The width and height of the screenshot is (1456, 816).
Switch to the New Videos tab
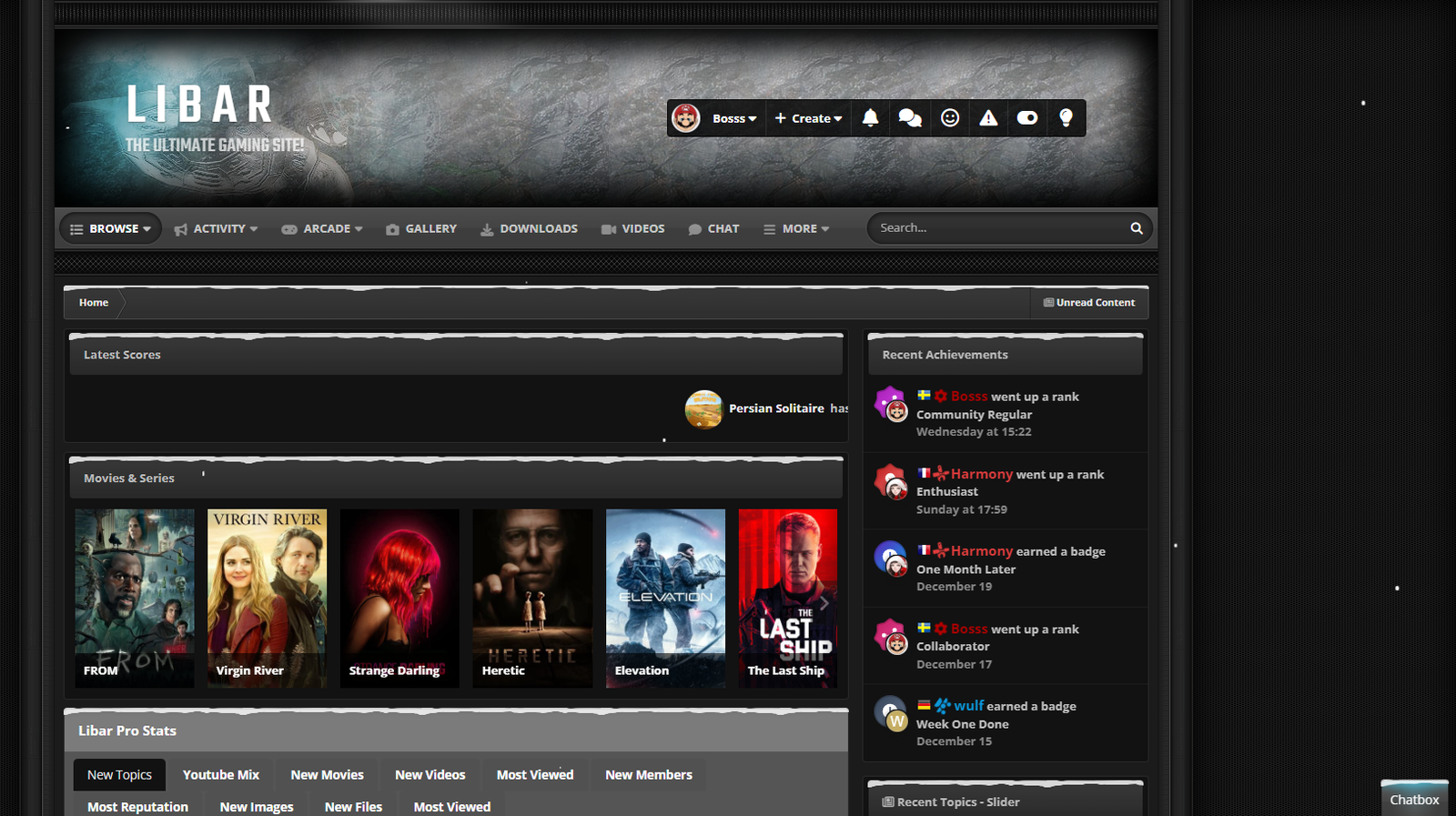point(430,775)
